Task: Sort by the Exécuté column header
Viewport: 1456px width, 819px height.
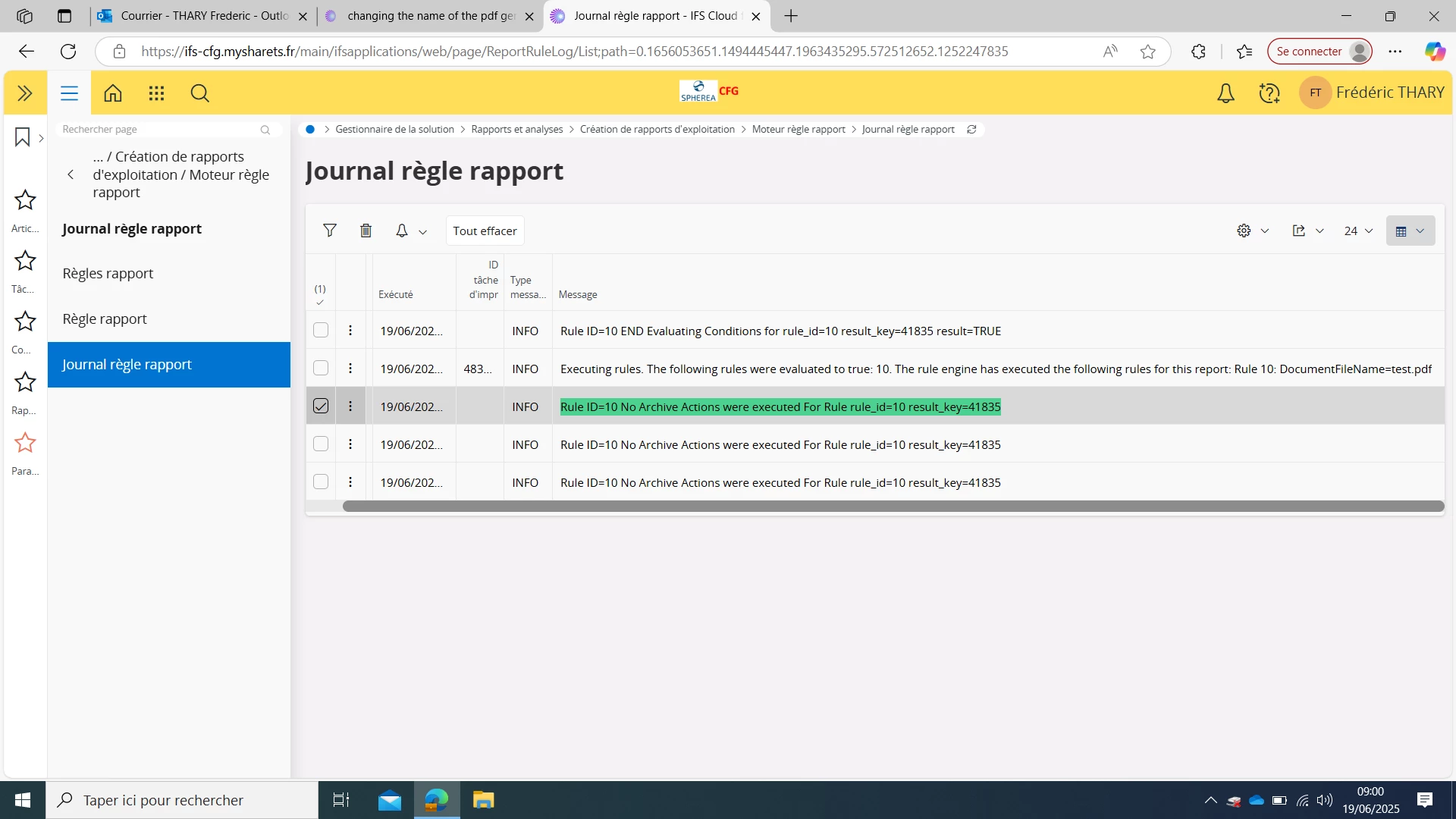Action: (x=395, y=295)
